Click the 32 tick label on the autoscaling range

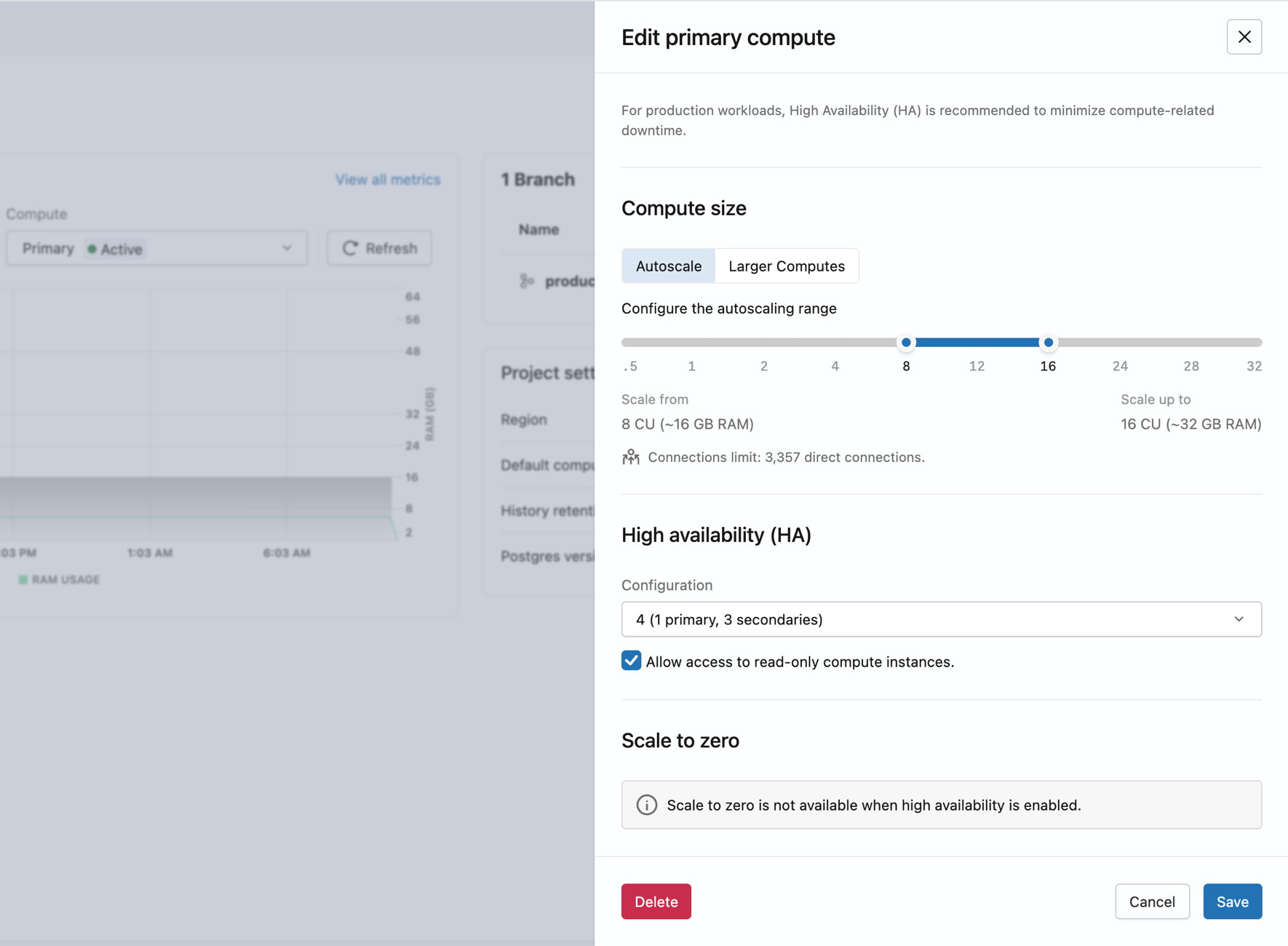tap(1254, 366)
